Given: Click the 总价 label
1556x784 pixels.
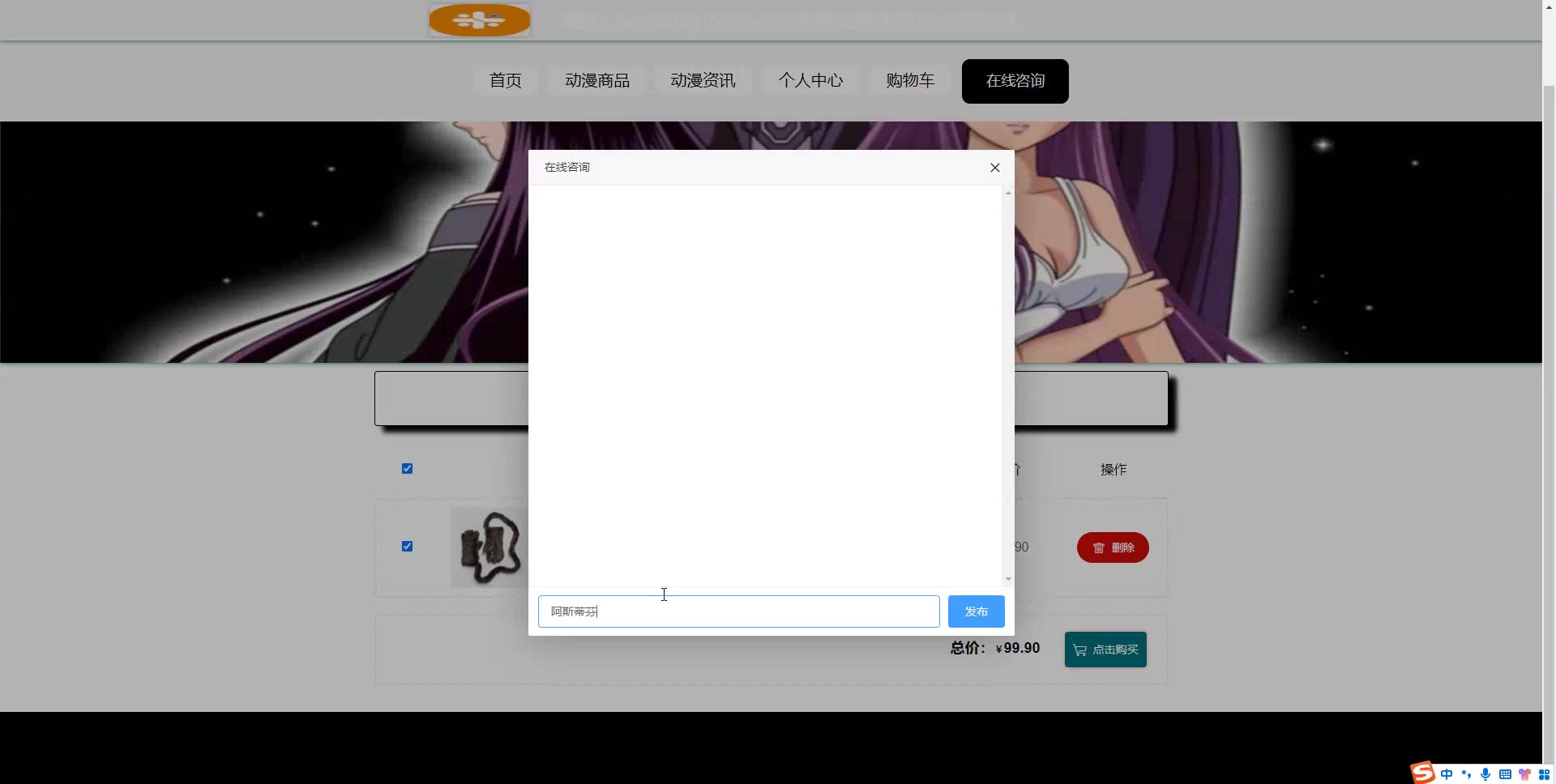Looking at the screenshot, I should click(968, 648).
